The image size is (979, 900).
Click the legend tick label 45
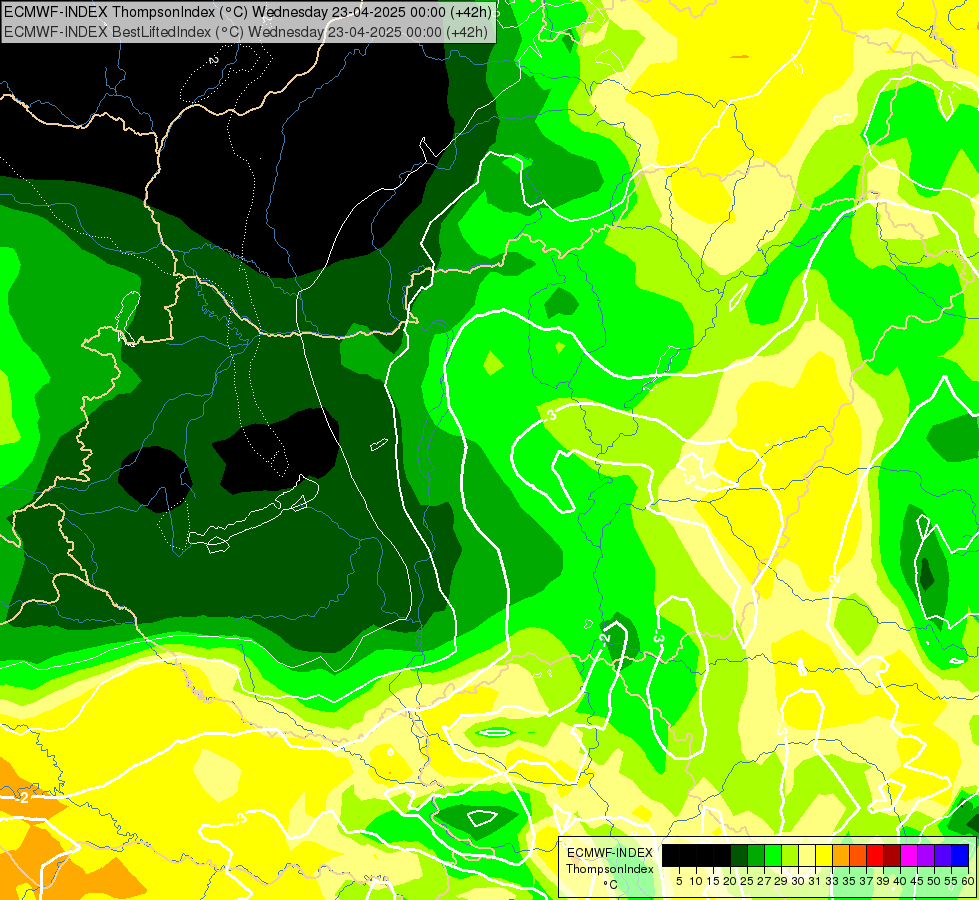click(x=918, y=881)
